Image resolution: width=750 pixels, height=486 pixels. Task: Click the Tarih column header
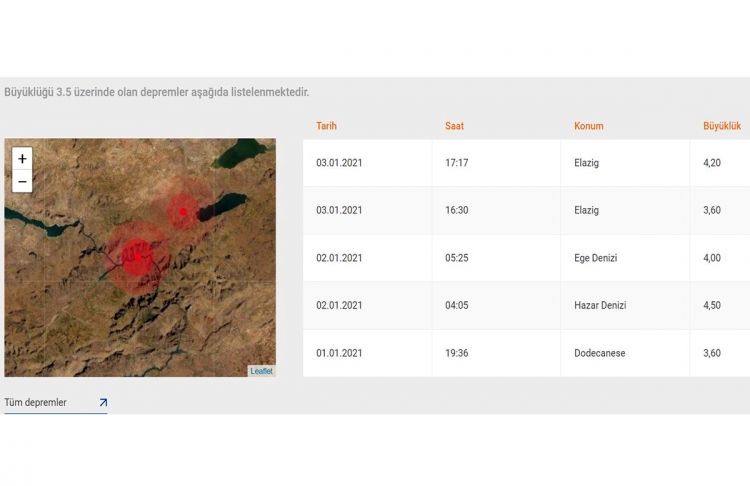click(326, 126)
